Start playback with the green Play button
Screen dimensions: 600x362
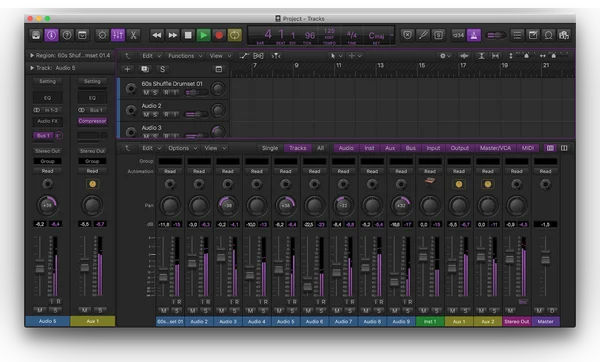point(204,35)
